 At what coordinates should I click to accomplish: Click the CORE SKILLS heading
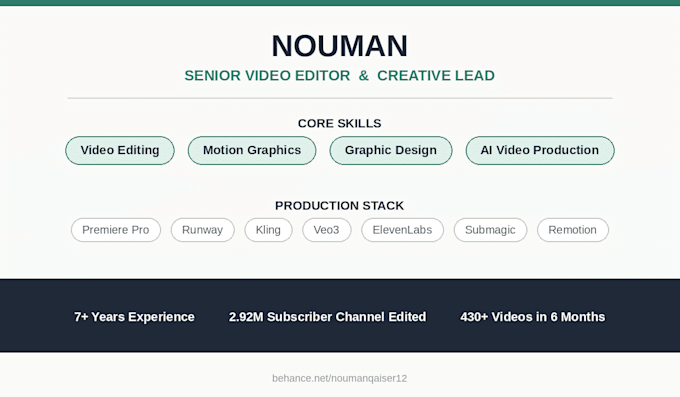click(x=340, y=123)
